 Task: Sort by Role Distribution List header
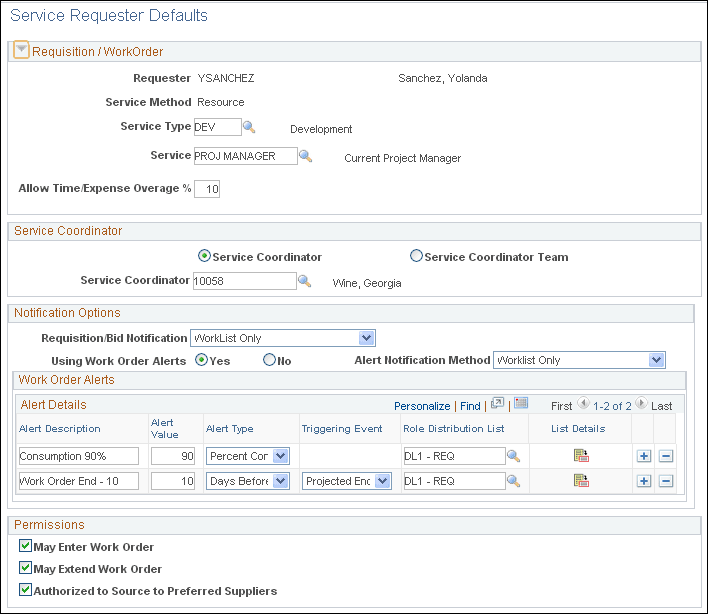tap(454, 429)
